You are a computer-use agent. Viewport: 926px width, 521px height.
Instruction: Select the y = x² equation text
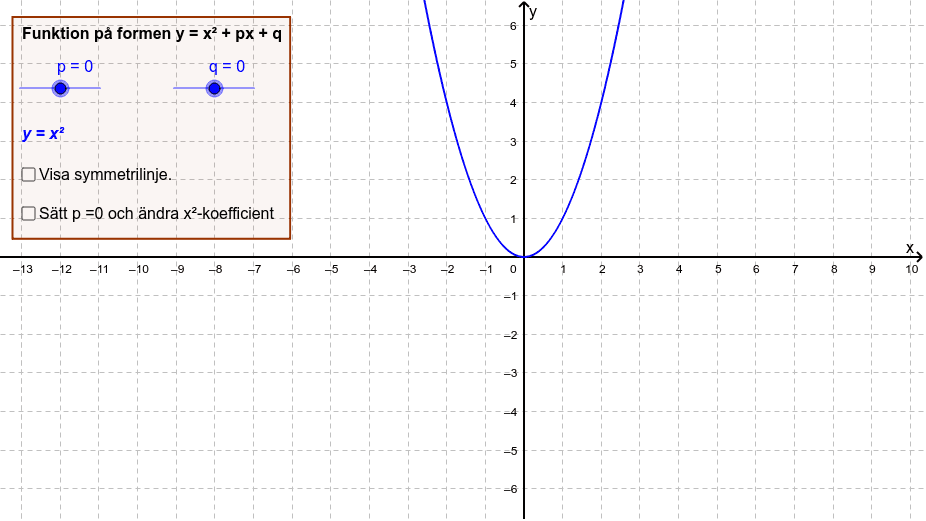(43, 134)
